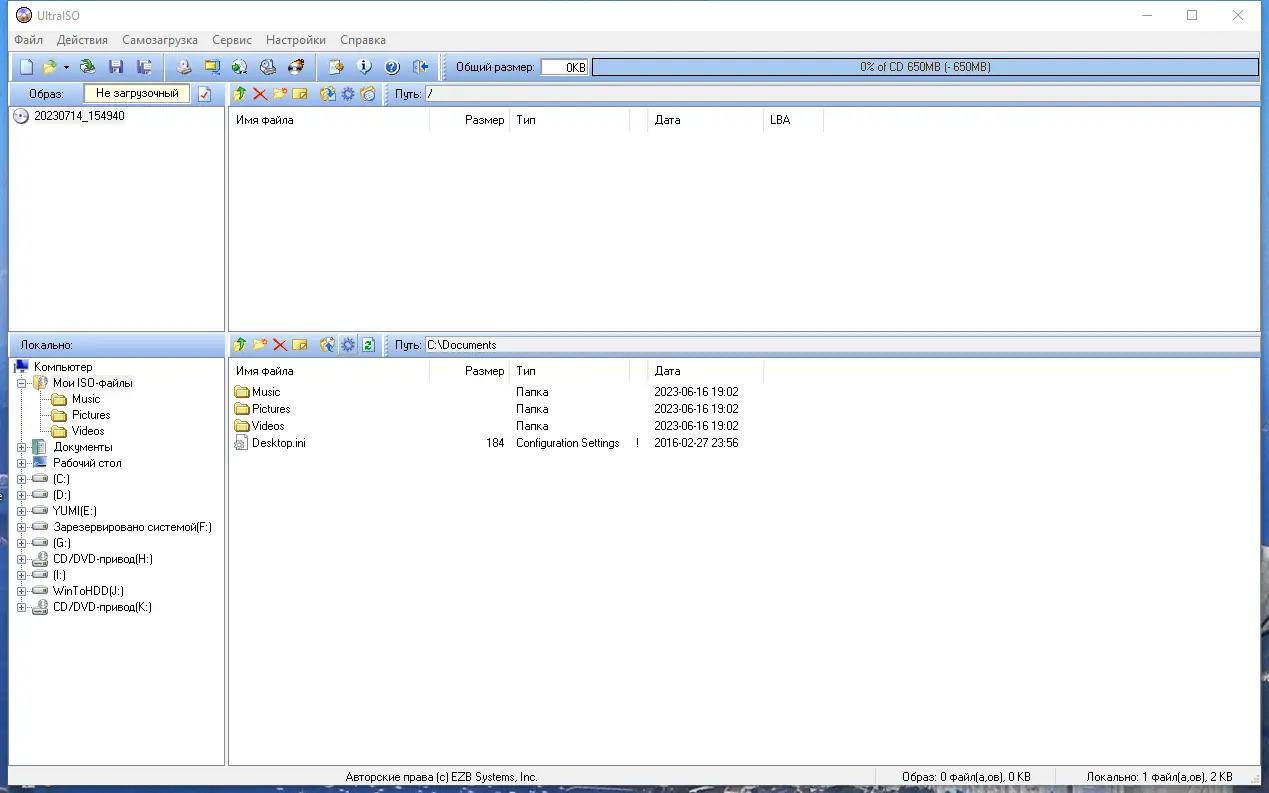The width and height of the screenshot is (1269, 793).
Task: Click the CD 650MB capacity bar
Action: [x=924, y=66]
